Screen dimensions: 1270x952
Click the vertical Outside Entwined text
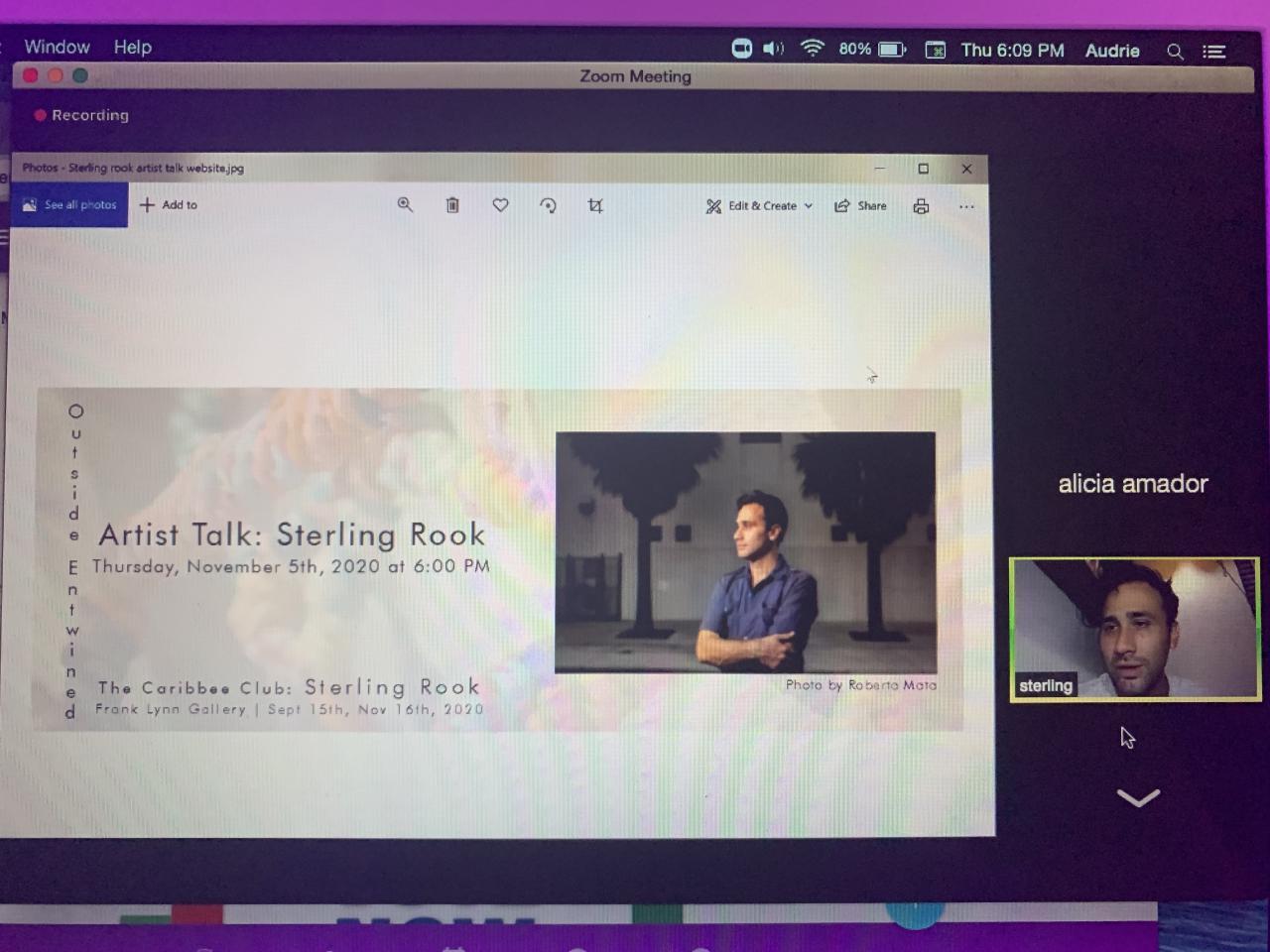point(74,560)
